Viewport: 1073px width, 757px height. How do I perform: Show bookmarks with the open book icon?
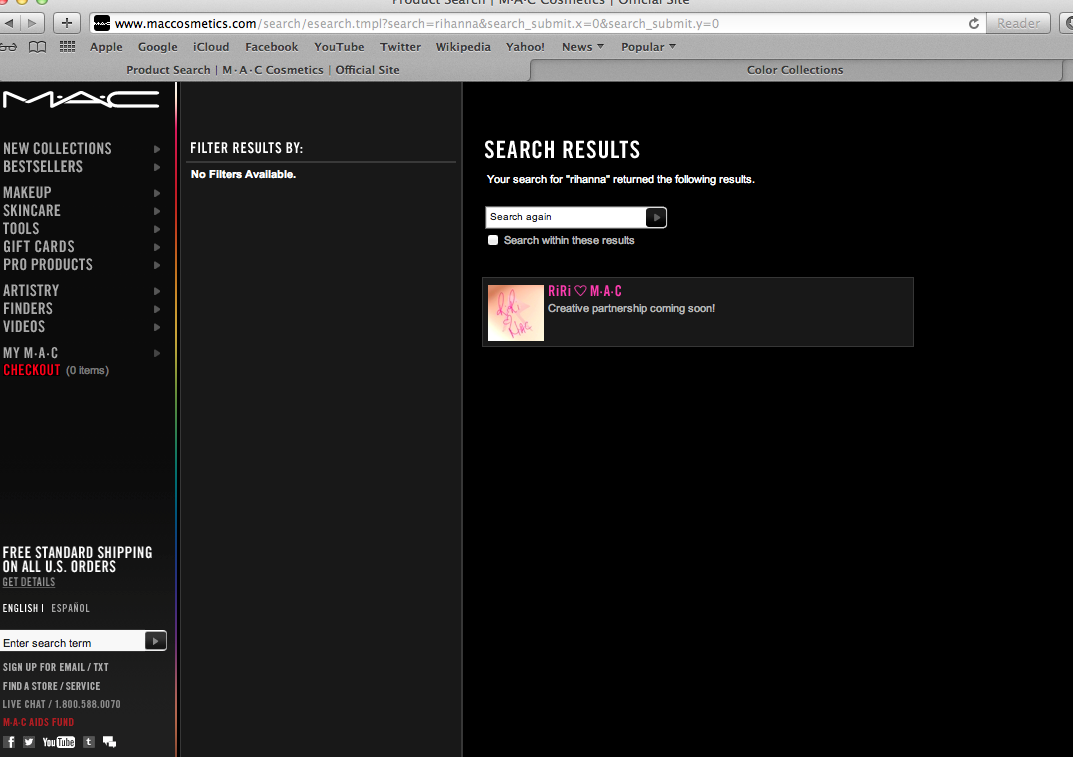coord(38,47)
